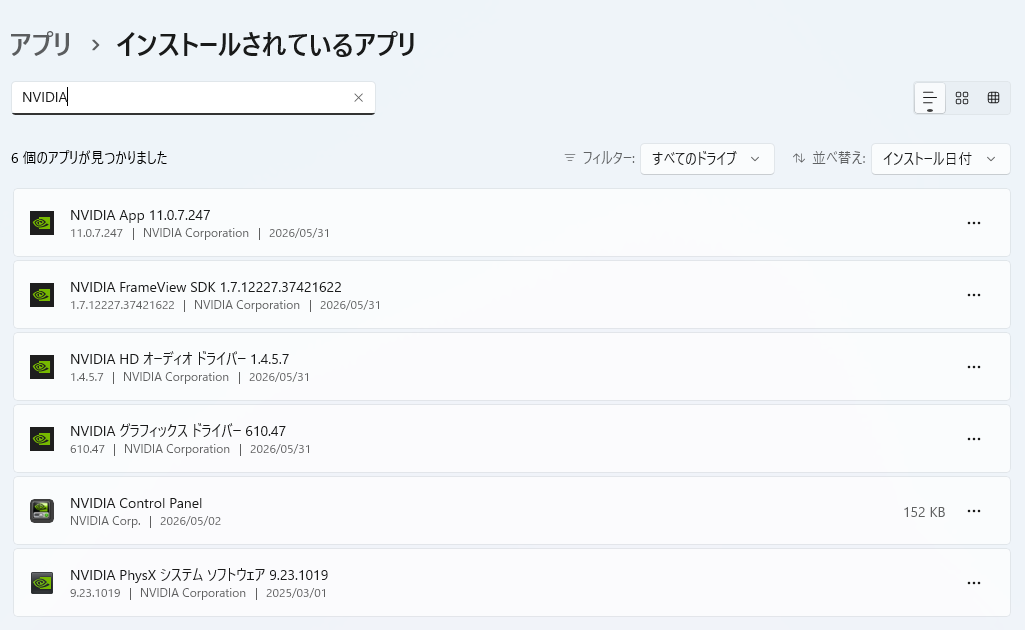Select the NVIDIA PhysX システム ソフトウェア 9.23.1019 title

[x=199, y=575]
